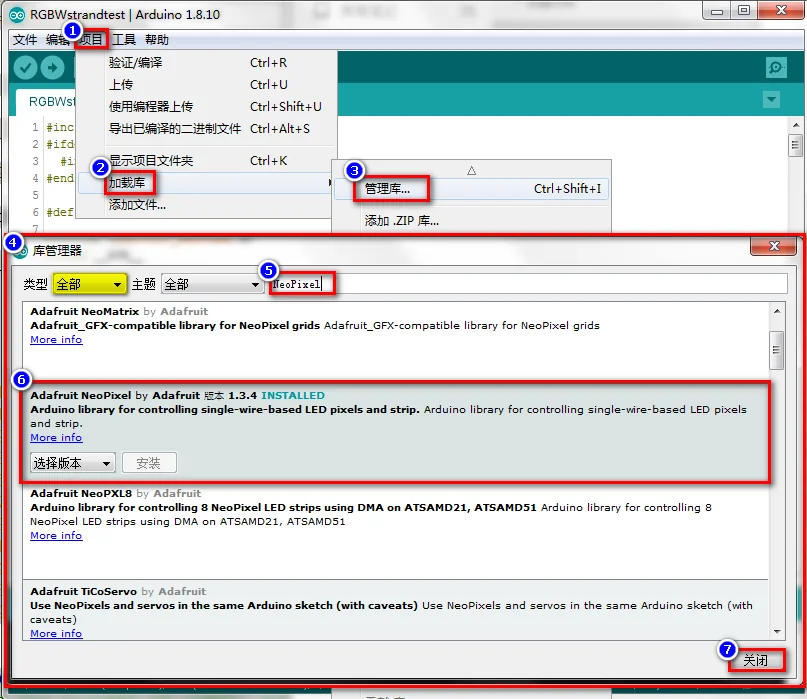The height and width of the screenshot is (699, 807).
Task: Close the 库管理器 dialog with X
Action: tap(774, 247)
